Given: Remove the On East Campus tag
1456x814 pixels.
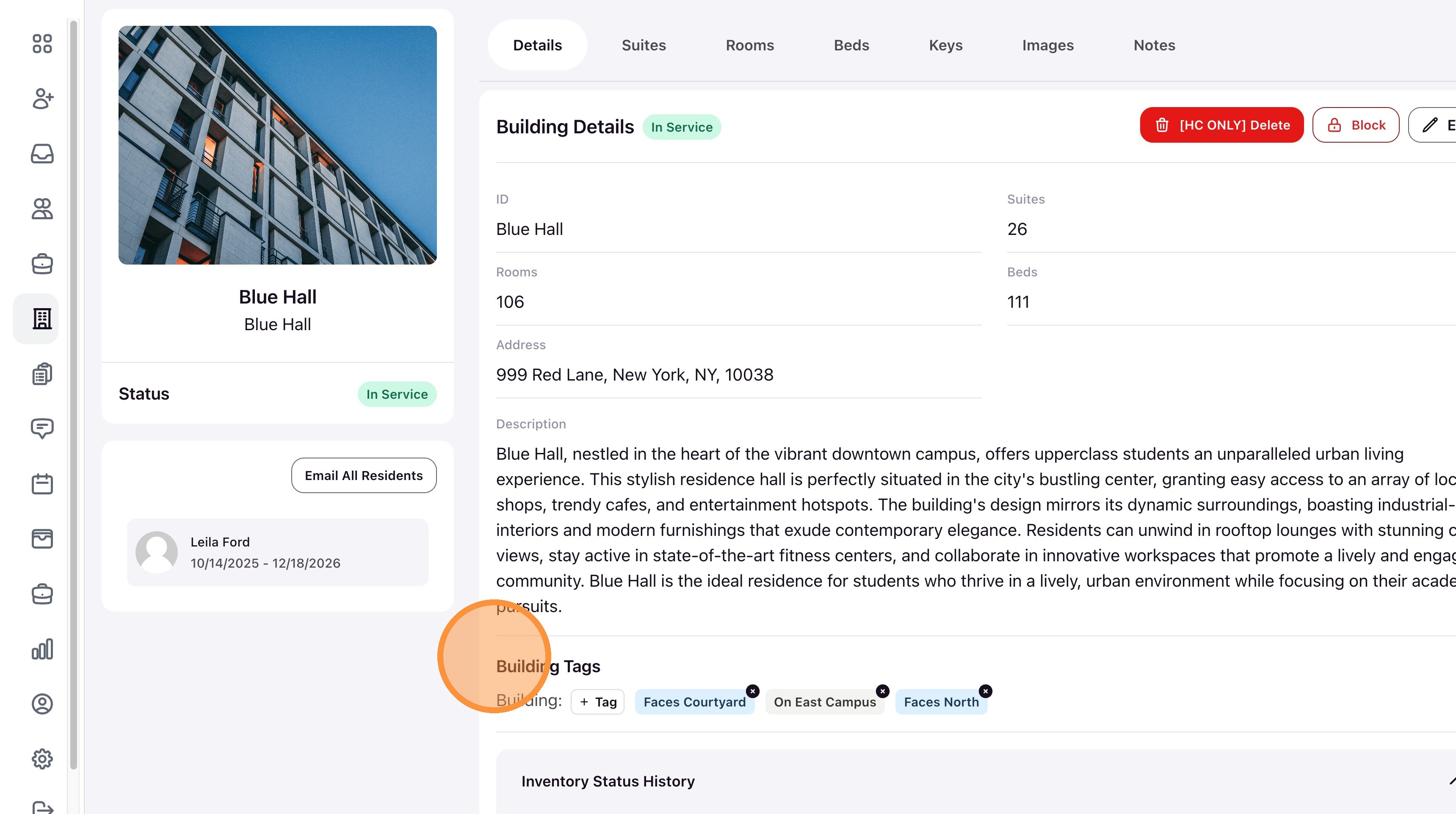Looking at the screenshot, I should coord(882,691).
